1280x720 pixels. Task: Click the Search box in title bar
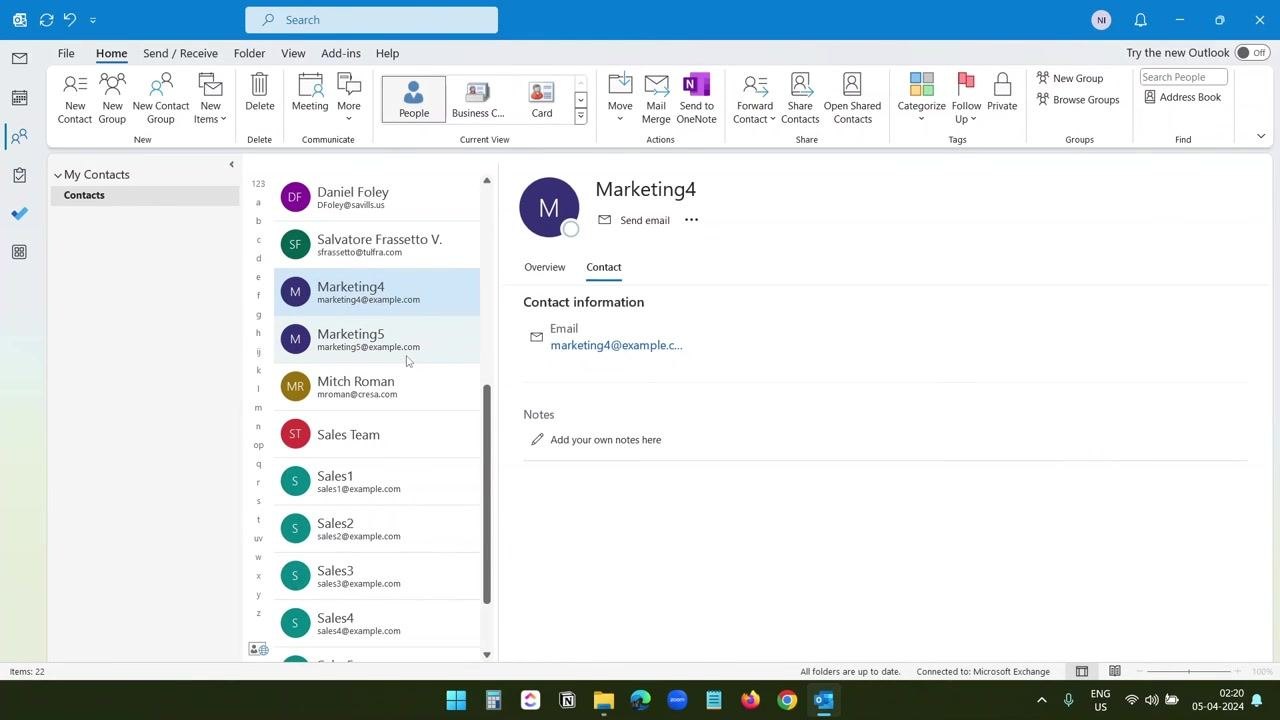(371, 20)
